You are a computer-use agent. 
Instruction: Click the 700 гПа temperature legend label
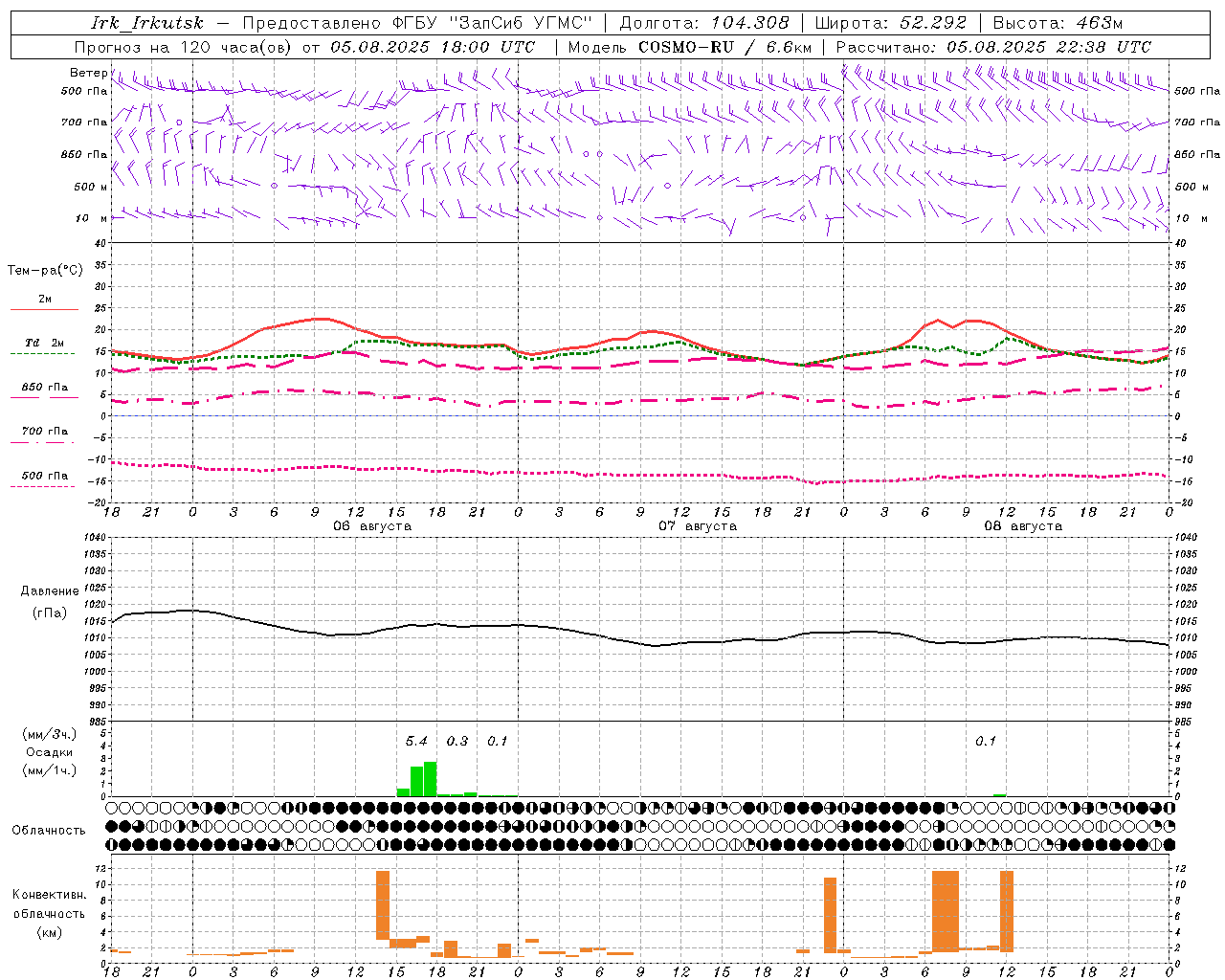pyautogui.click(x=45, y=432)
